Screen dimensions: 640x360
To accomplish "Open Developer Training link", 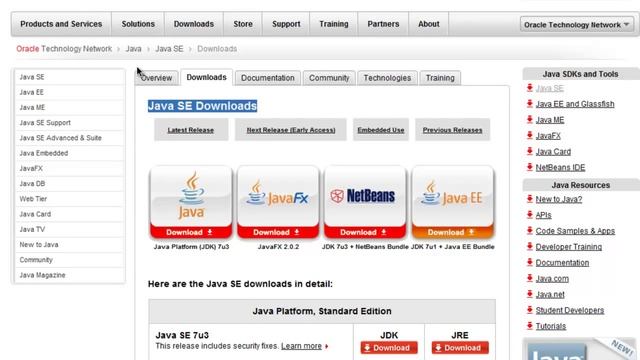I will coord(569,247).
